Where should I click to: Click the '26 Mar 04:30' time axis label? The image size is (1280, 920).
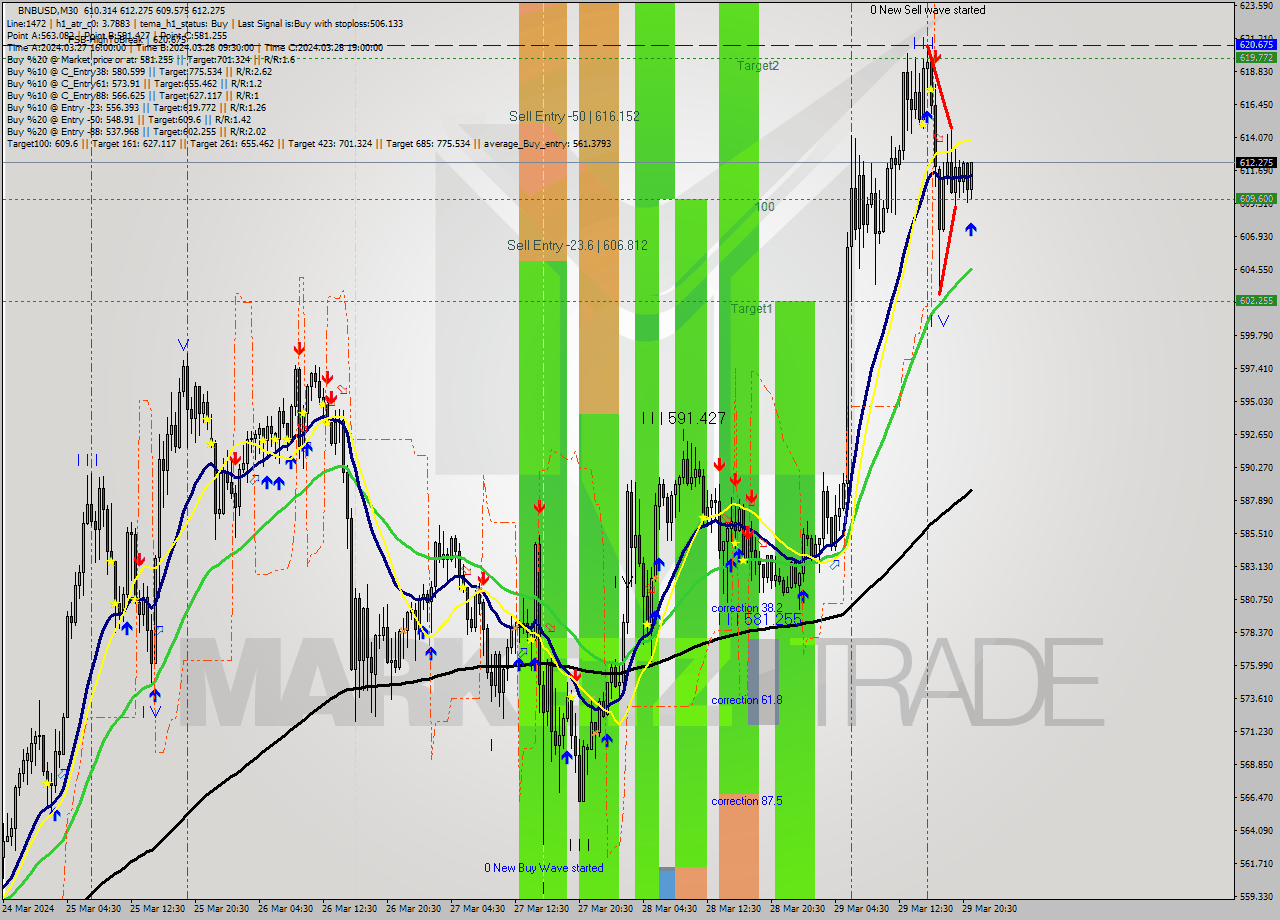286,909
